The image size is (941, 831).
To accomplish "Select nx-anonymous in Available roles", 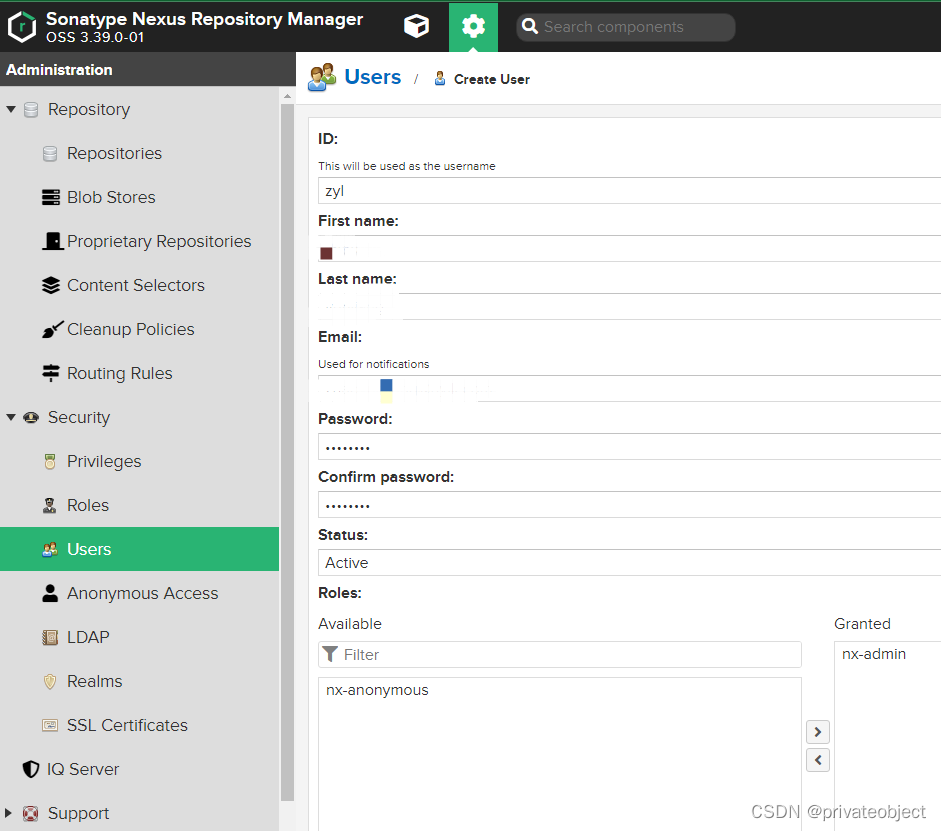I will pyautogui.click(x=377, y=690).
